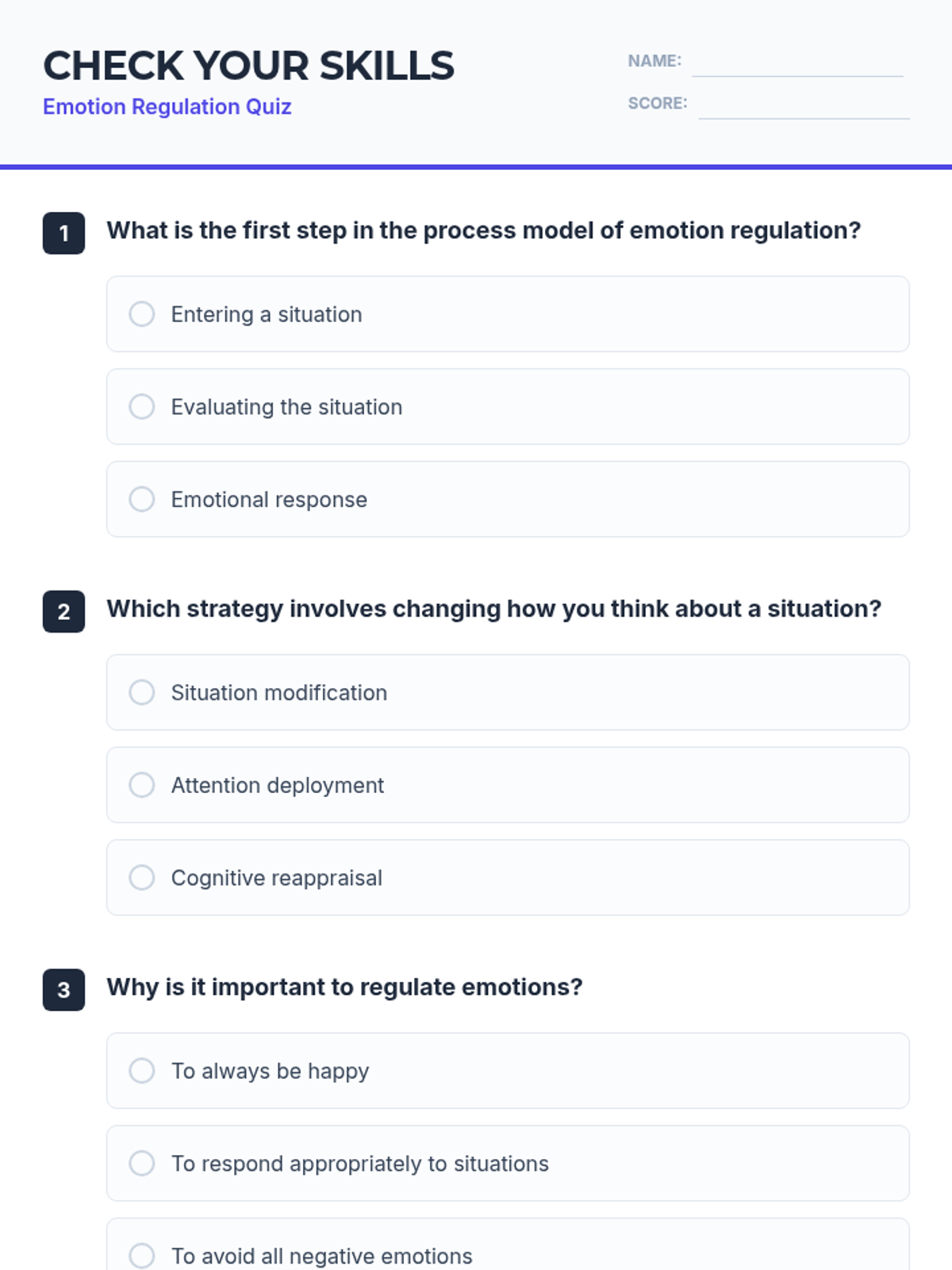Image resolution: width=952 pixels, height=1270 pixels.
Task: Select the 'To always be happy' option
Action: point(142,1071)
